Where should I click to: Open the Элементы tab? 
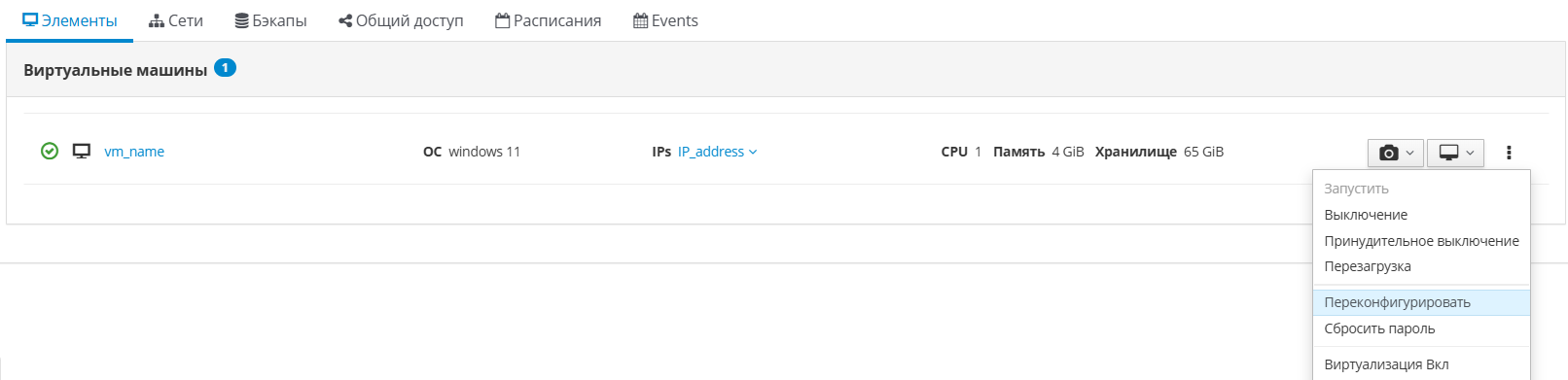[x=69, y=20]
